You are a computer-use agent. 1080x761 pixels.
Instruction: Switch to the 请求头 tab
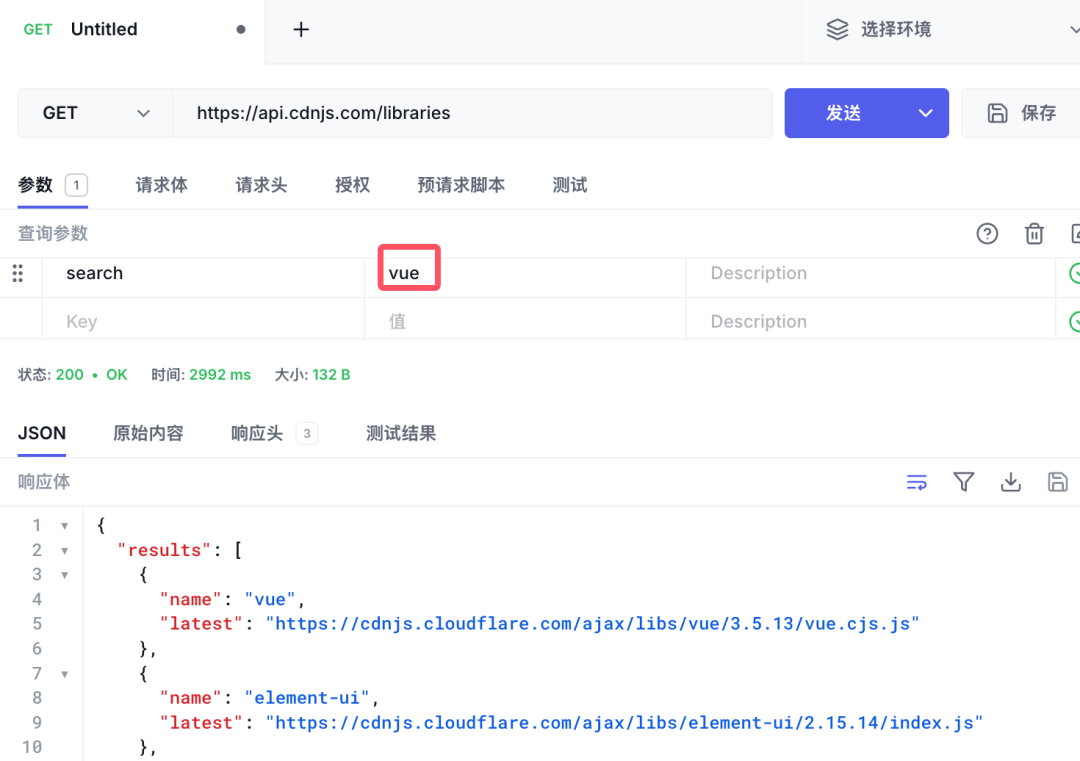tap(260, 184)
